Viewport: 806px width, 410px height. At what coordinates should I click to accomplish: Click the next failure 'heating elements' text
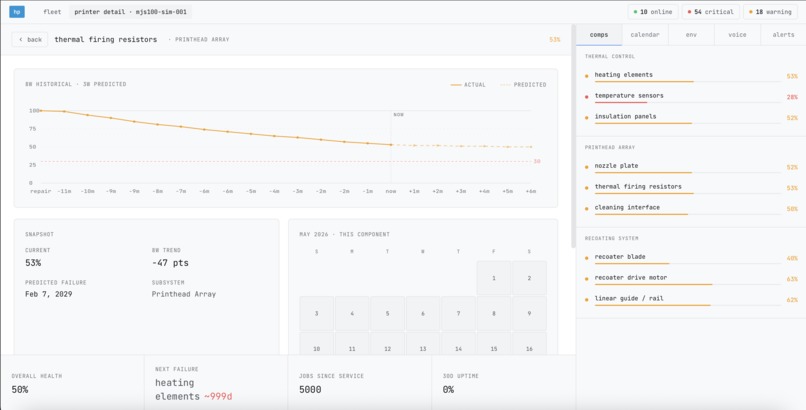[x=177, y=389]
